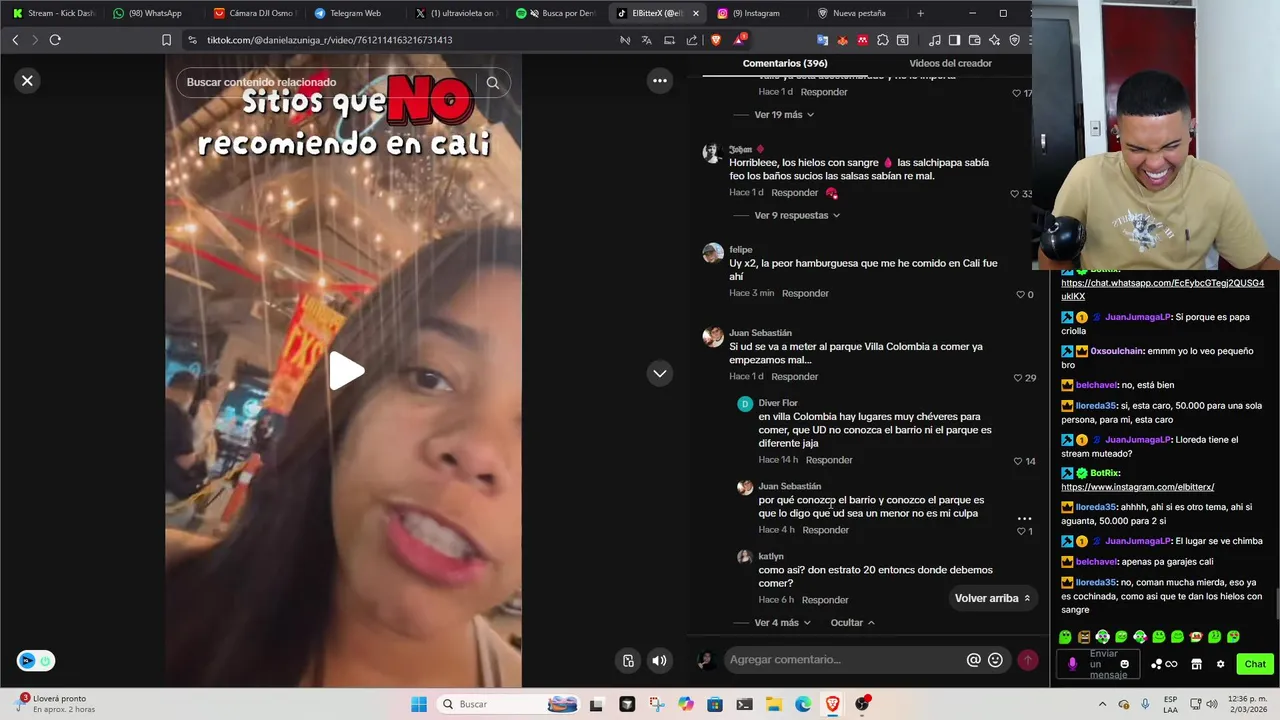Post comment with red arrow button
This screenshot has width=1280, height=720.
[x=1027, y=660]
